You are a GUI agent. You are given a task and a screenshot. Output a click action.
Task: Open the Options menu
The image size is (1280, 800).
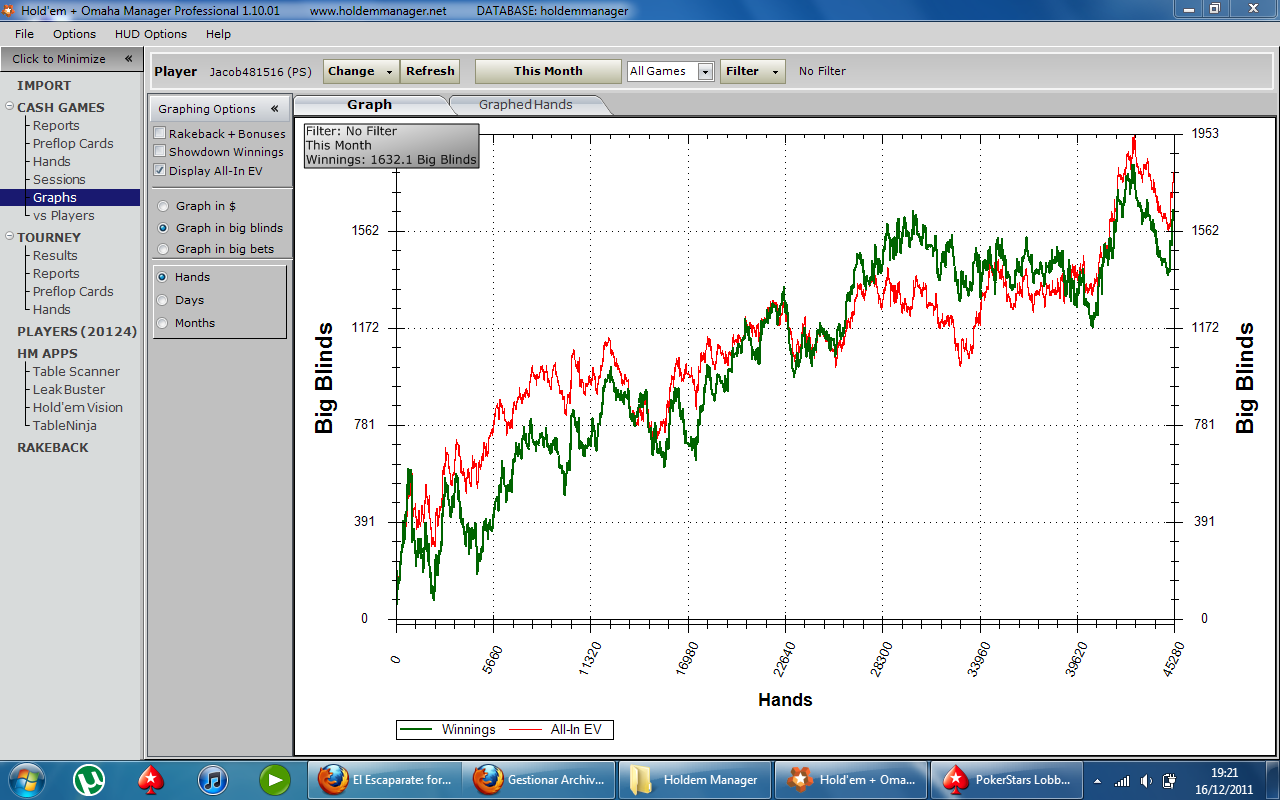click(x=74, y=34)
